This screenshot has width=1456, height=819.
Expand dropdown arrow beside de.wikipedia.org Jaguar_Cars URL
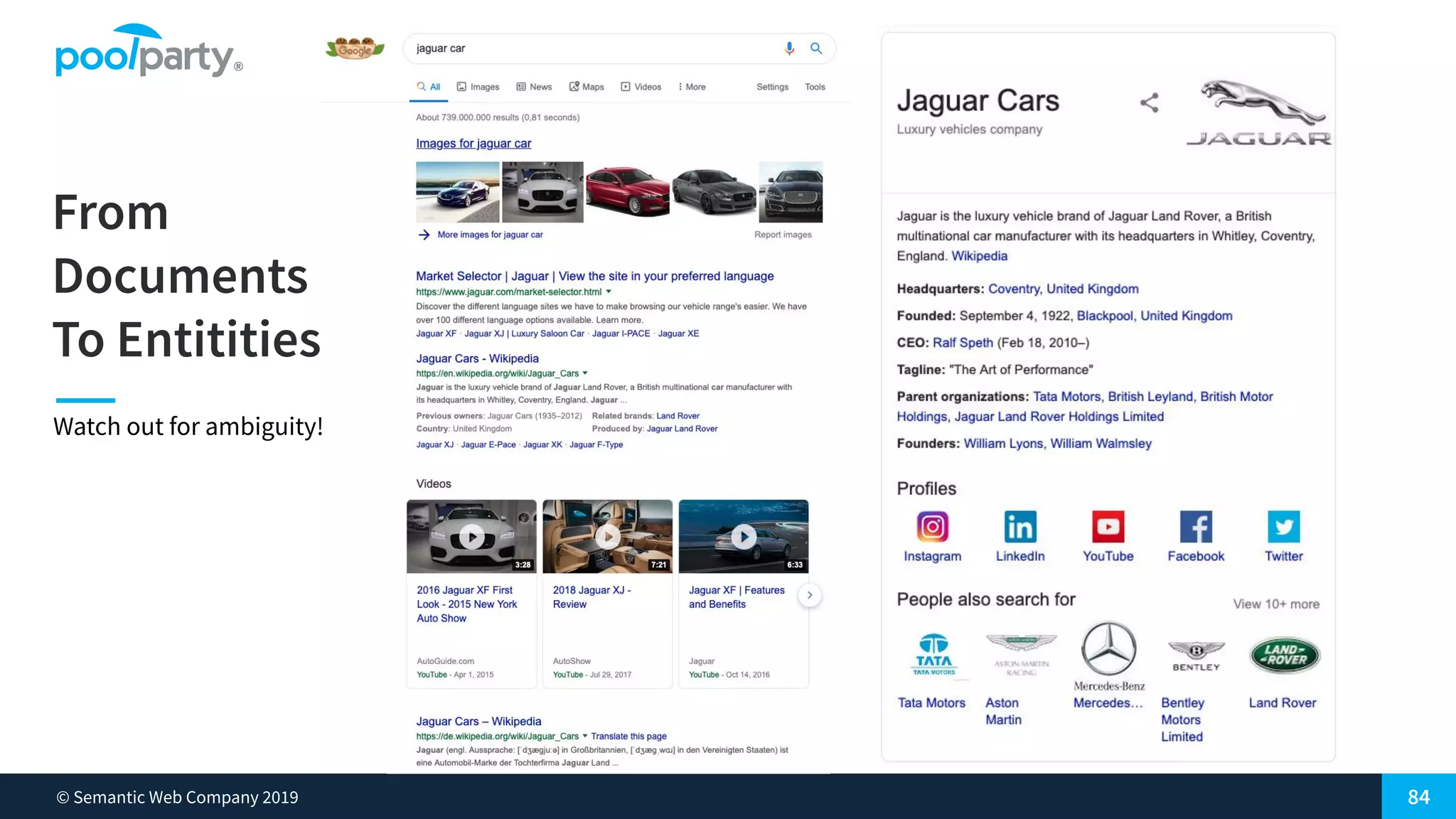tap(585, 736)
